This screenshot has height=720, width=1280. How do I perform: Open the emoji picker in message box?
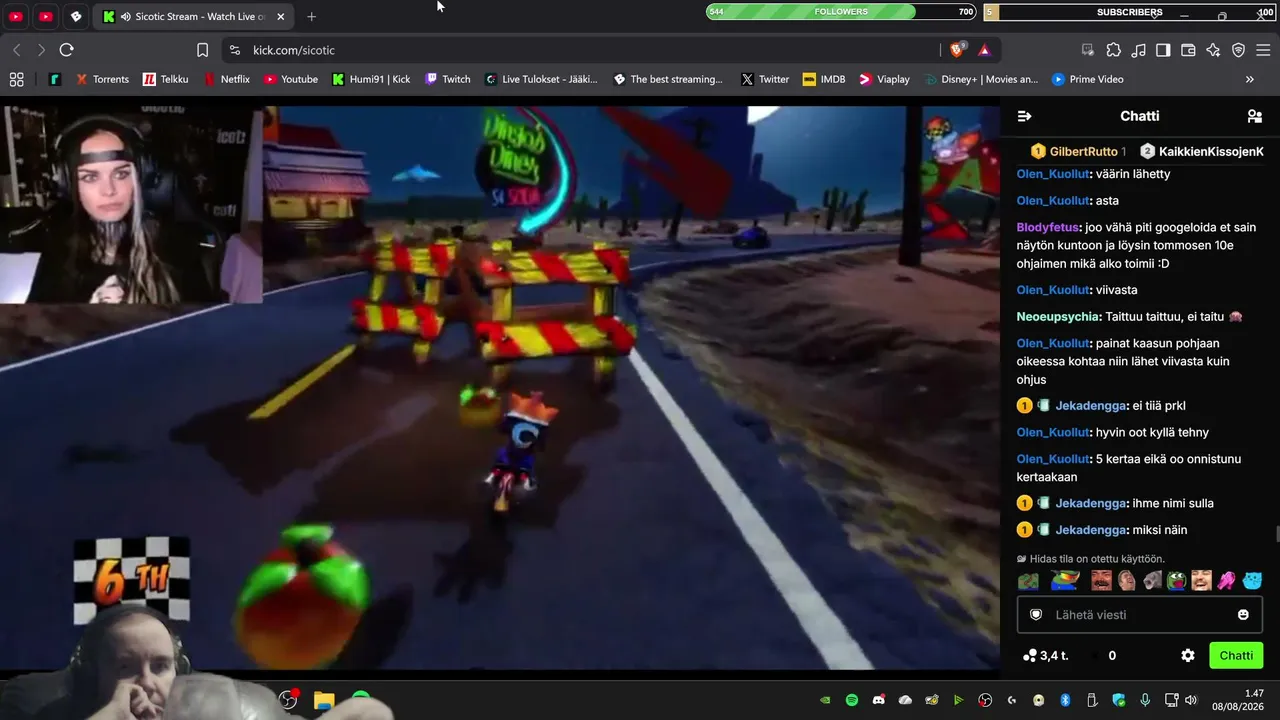(1243, 615)
